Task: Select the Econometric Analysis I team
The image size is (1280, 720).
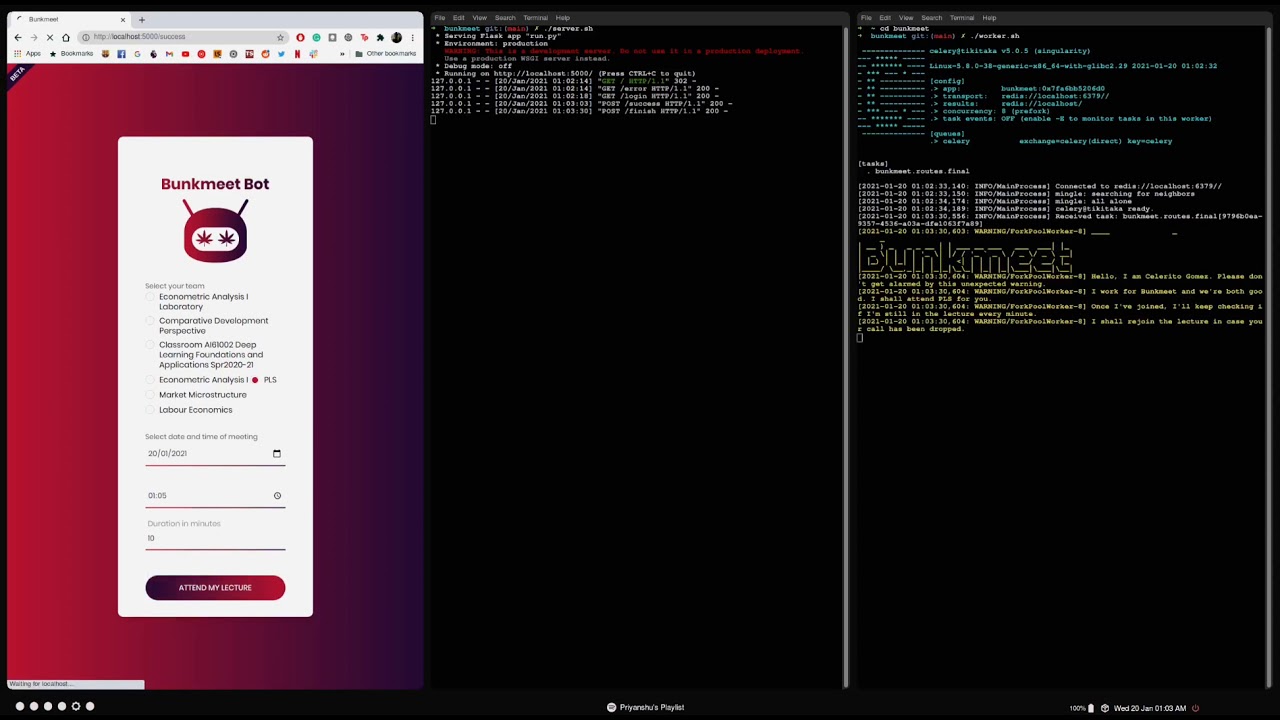Action: 150,380
